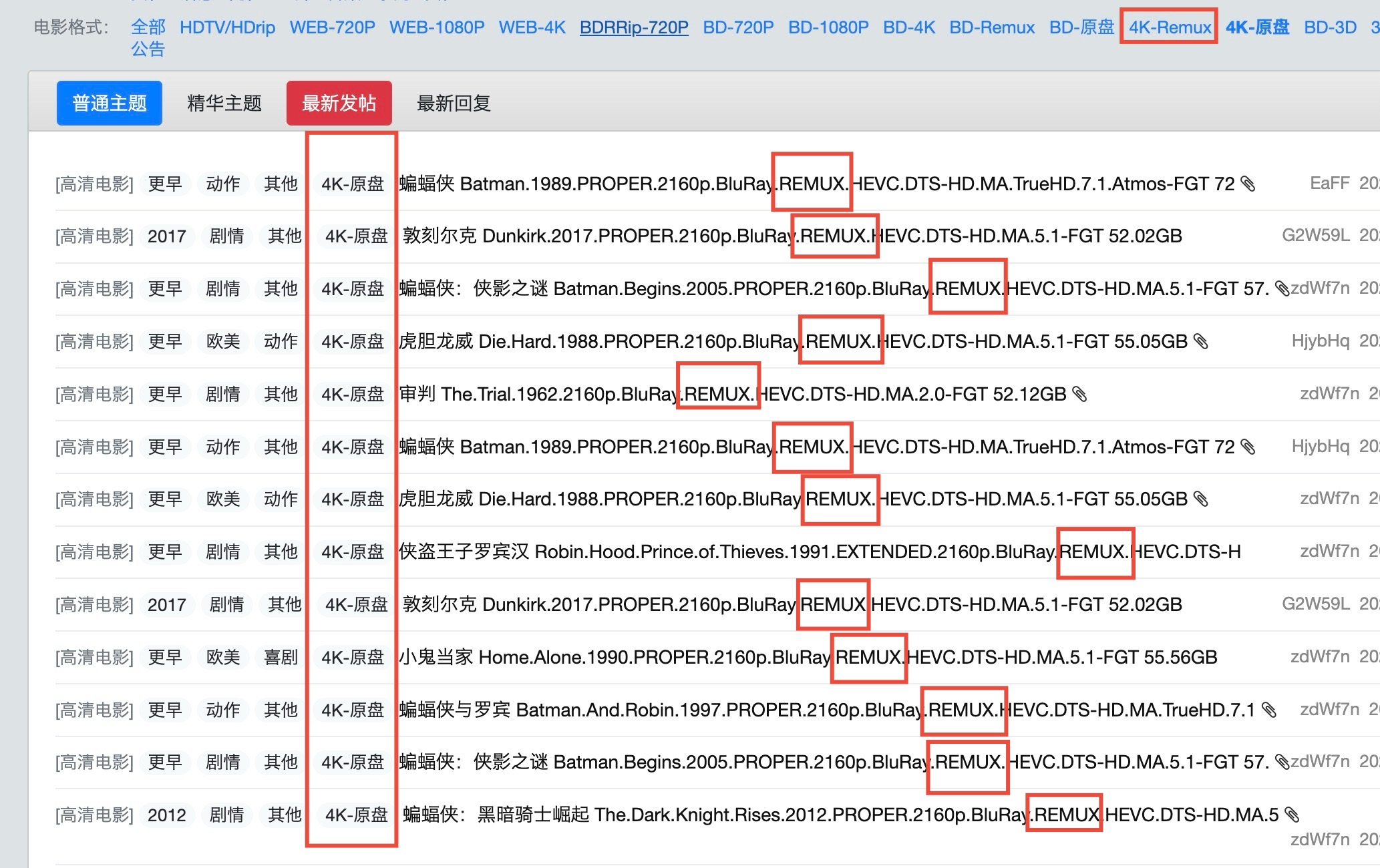
Task: Click paperclip icon on Batman And Robin 1997 row
Action: click(1269, 710)
